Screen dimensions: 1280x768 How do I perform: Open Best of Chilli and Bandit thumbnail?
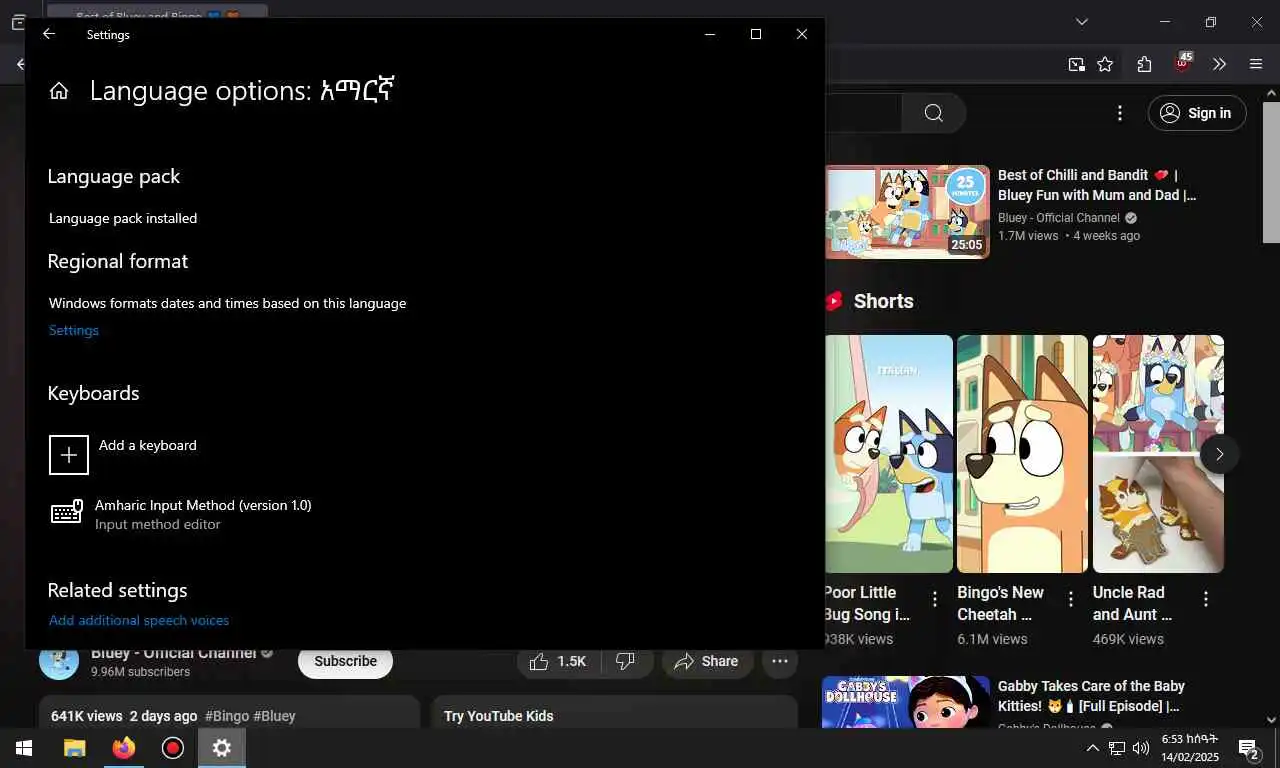point(906,212)
